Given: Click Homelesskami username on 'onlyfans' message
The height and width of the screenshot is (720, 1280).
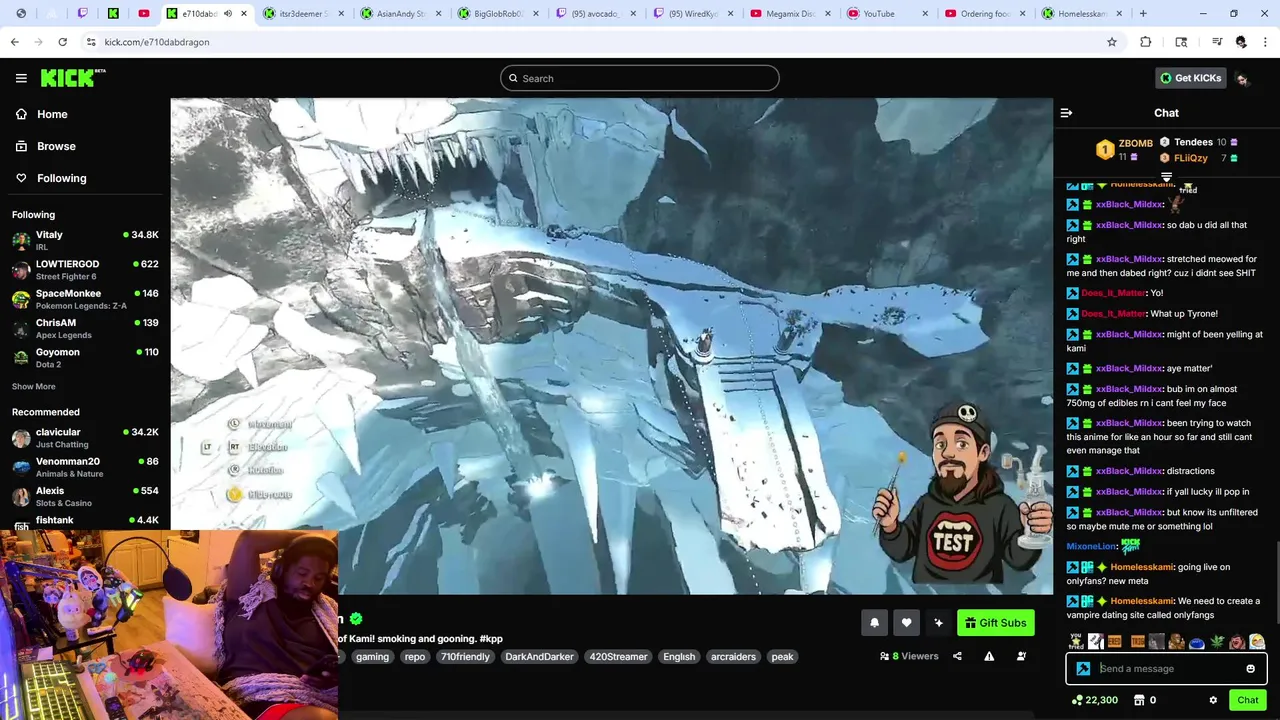Looking at the screenshot, I should point(1141,567).
